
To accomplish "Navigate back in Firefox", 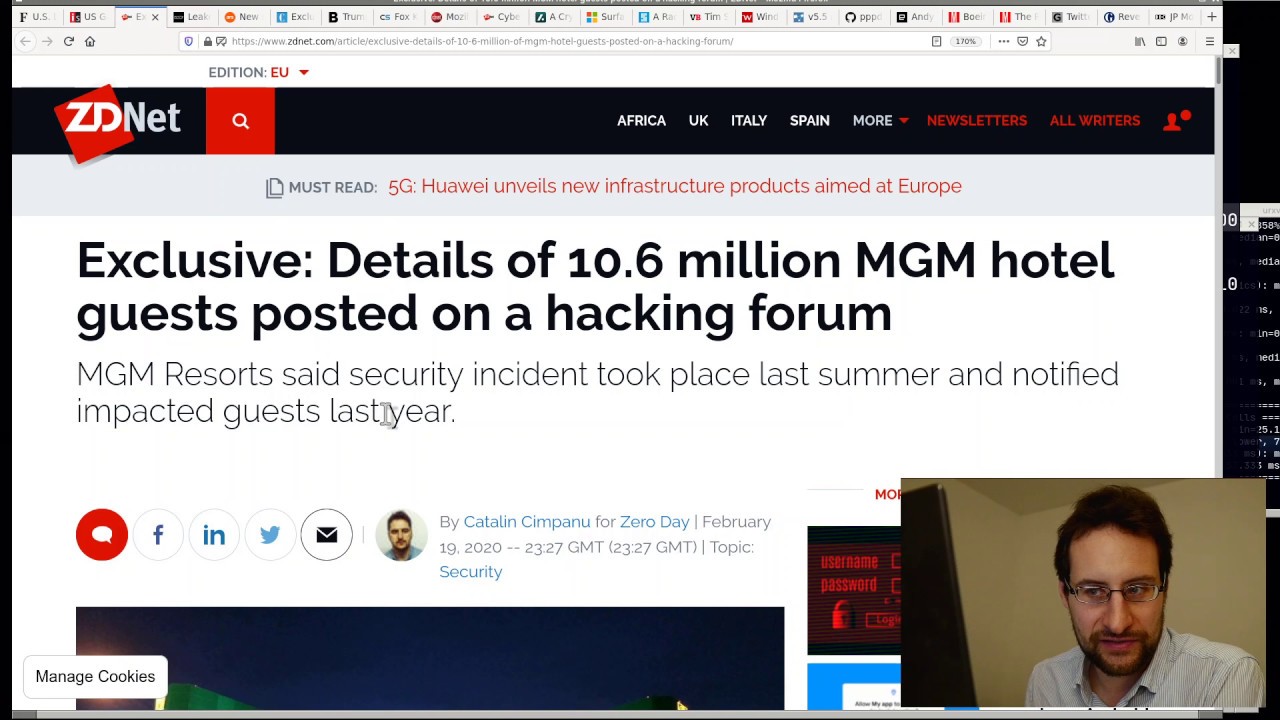I will [x=25, y=41].
